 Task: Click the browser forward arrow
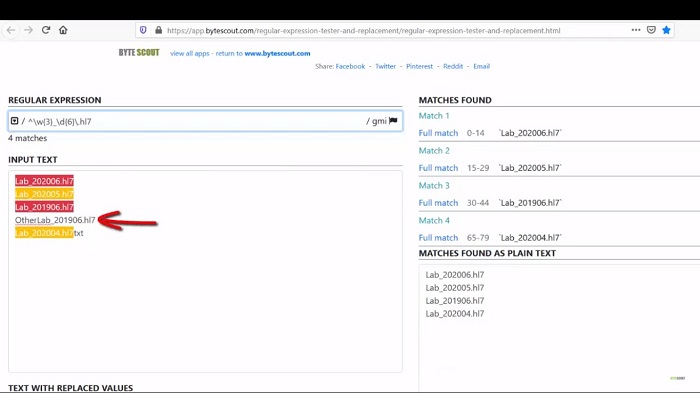[28, 30]
